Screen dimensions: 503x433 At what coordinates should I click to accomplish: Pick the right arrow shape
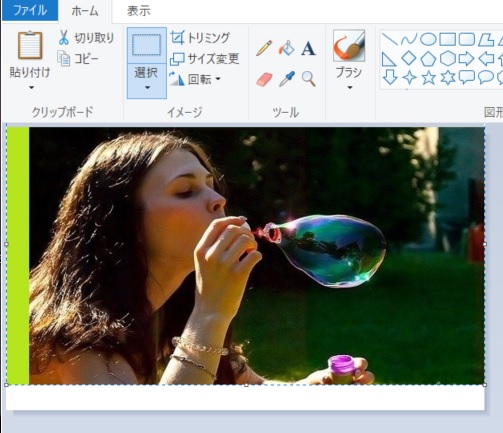466,59
